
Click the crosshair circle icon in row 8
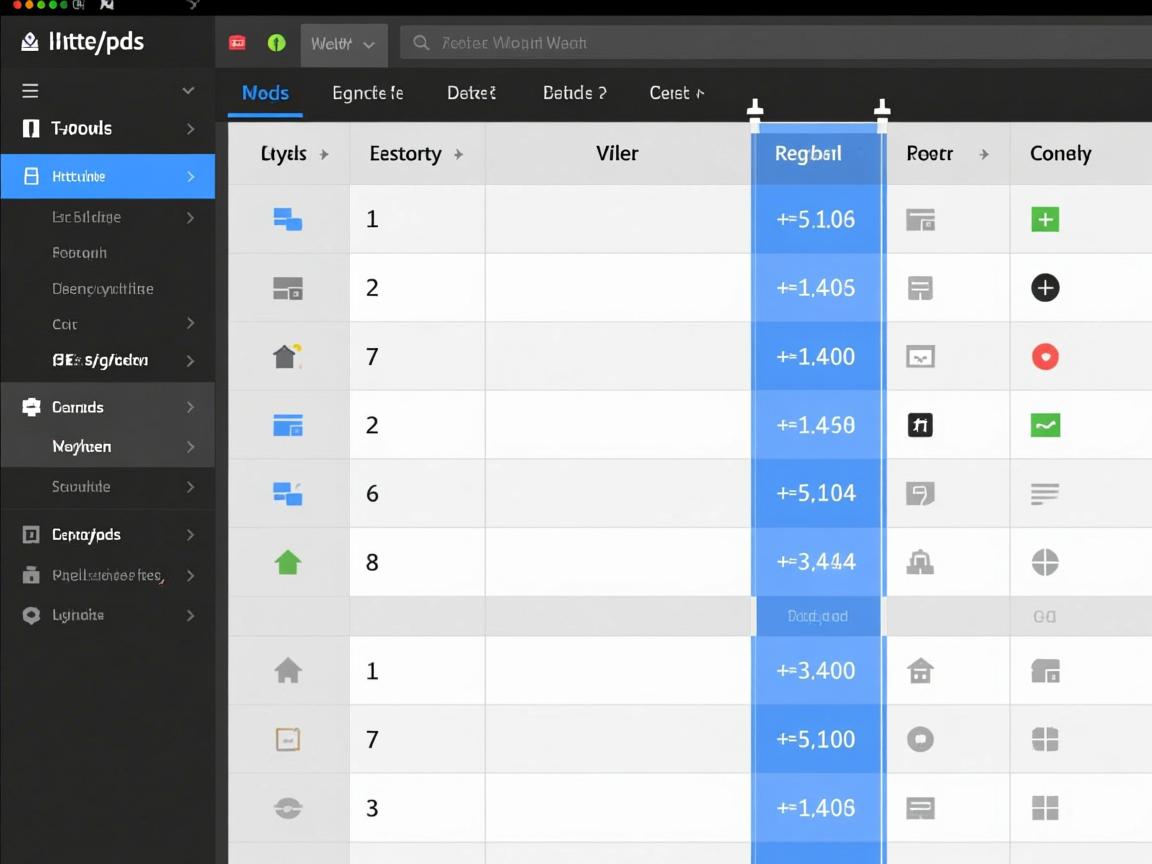click(x=1045, y=562)
